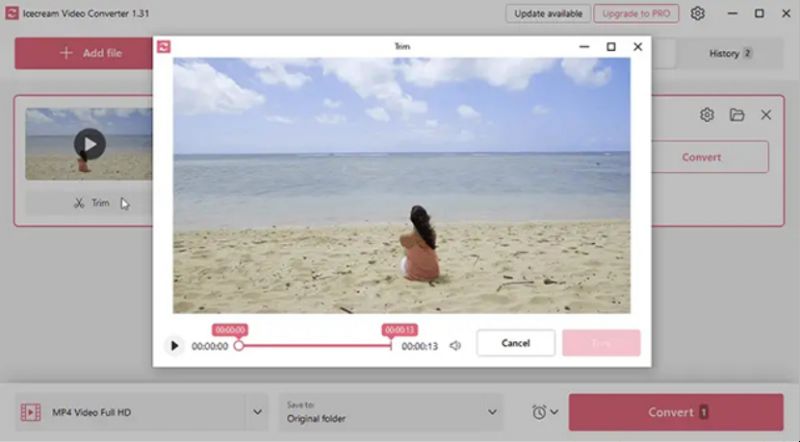This screenshot has height=442, width=800.
Task: Select the trim end handle at 00:00:13
Action: [x=391, y=346]
